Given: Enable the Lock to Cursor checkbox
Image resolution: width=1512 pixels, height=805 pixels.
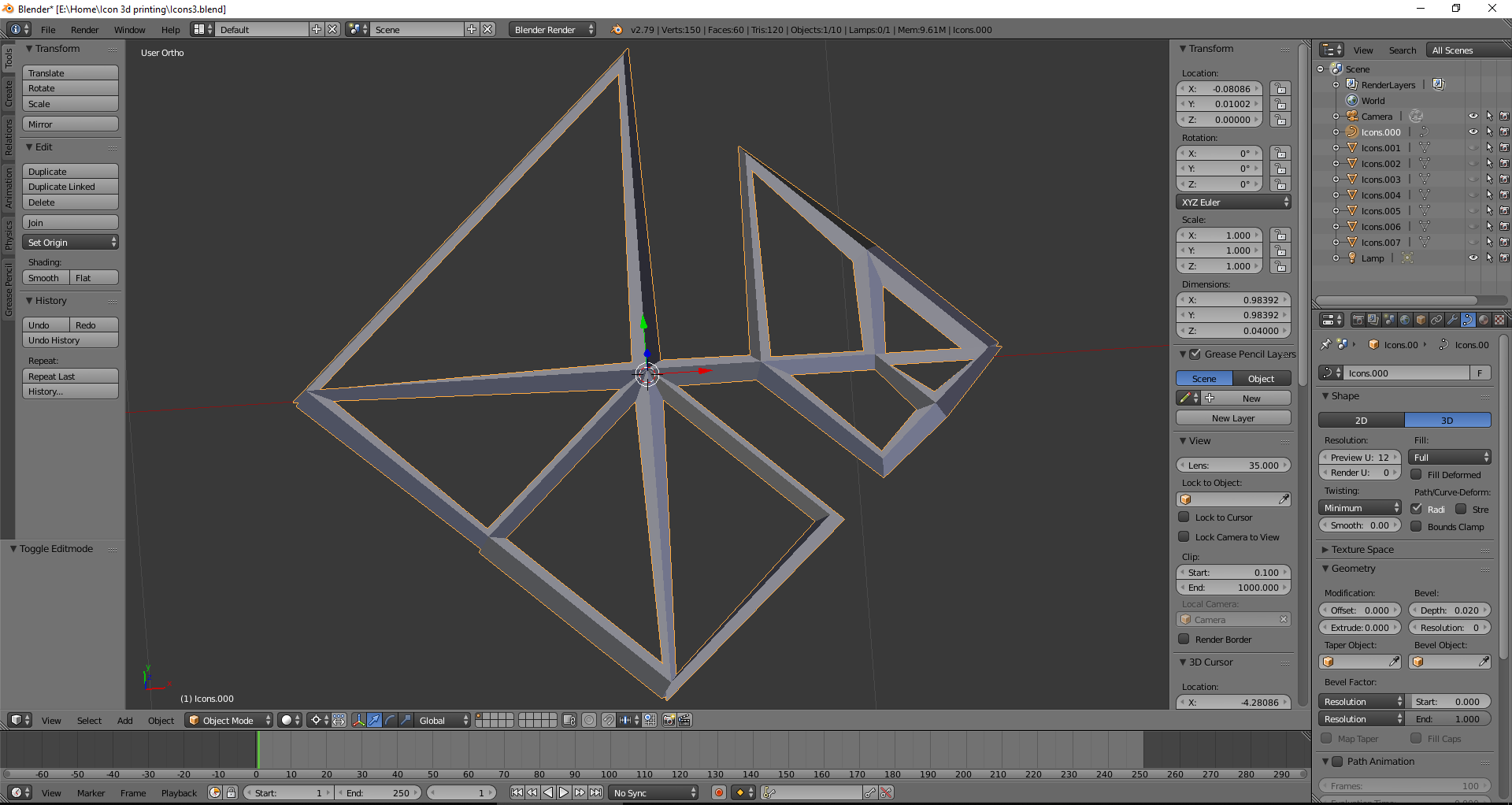Looking at the screenshot, I should click(x=1184, y=517).
